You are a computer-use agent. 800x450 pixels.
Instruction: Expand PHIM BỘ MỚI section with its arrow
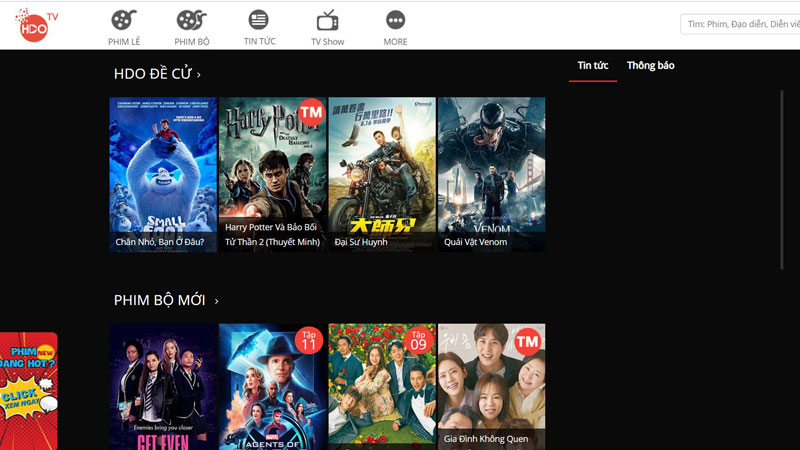216,302
